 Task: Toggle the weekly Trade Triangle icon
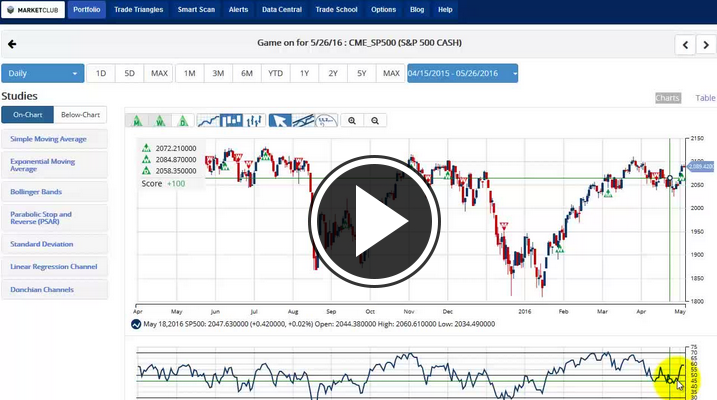[x=160, y=121]
